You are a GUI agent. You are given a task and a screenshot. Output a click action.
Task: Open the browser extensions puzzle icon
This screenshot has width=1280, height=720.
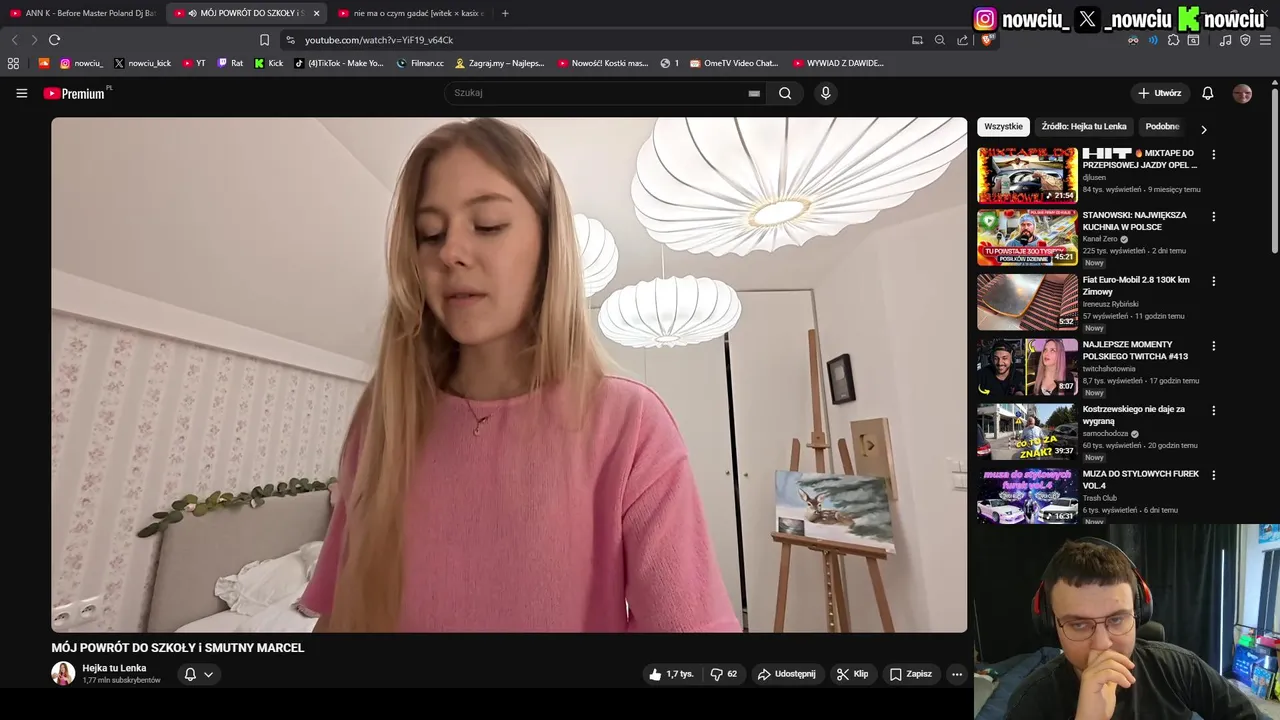1173,40
